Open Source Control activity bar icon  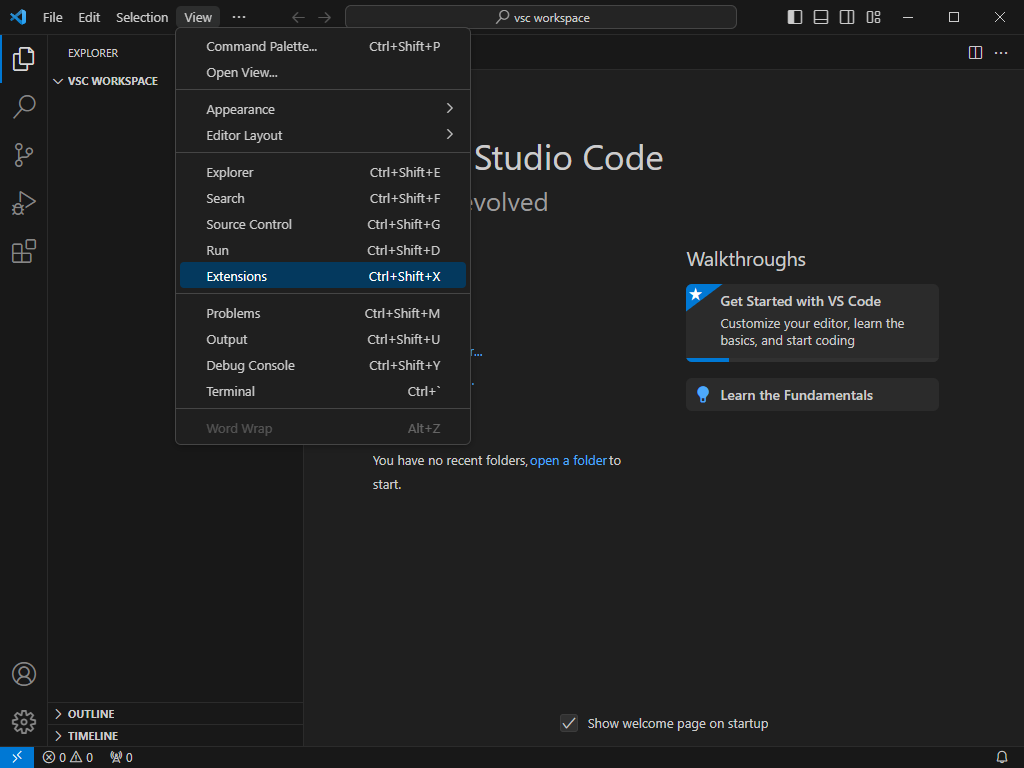[24, 155]
